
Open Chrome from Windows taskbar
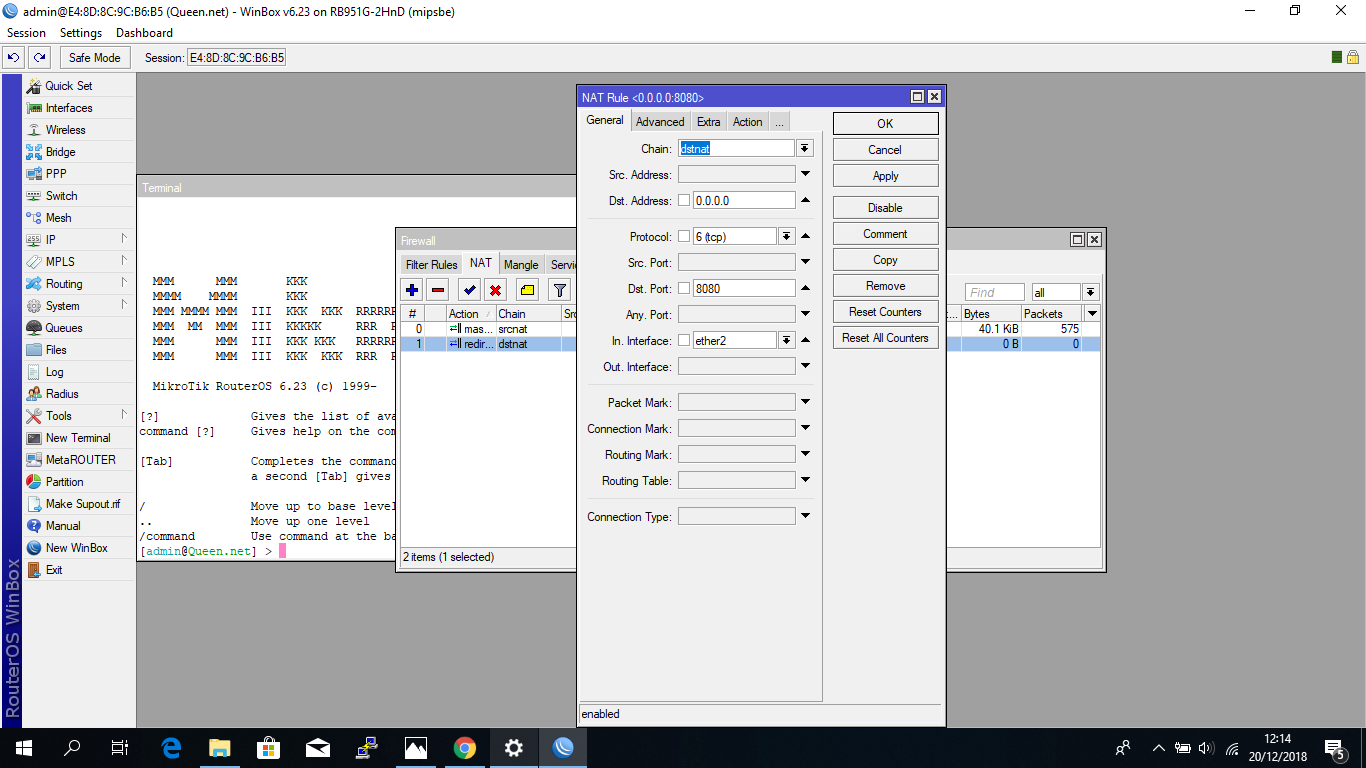pos(465,747)
